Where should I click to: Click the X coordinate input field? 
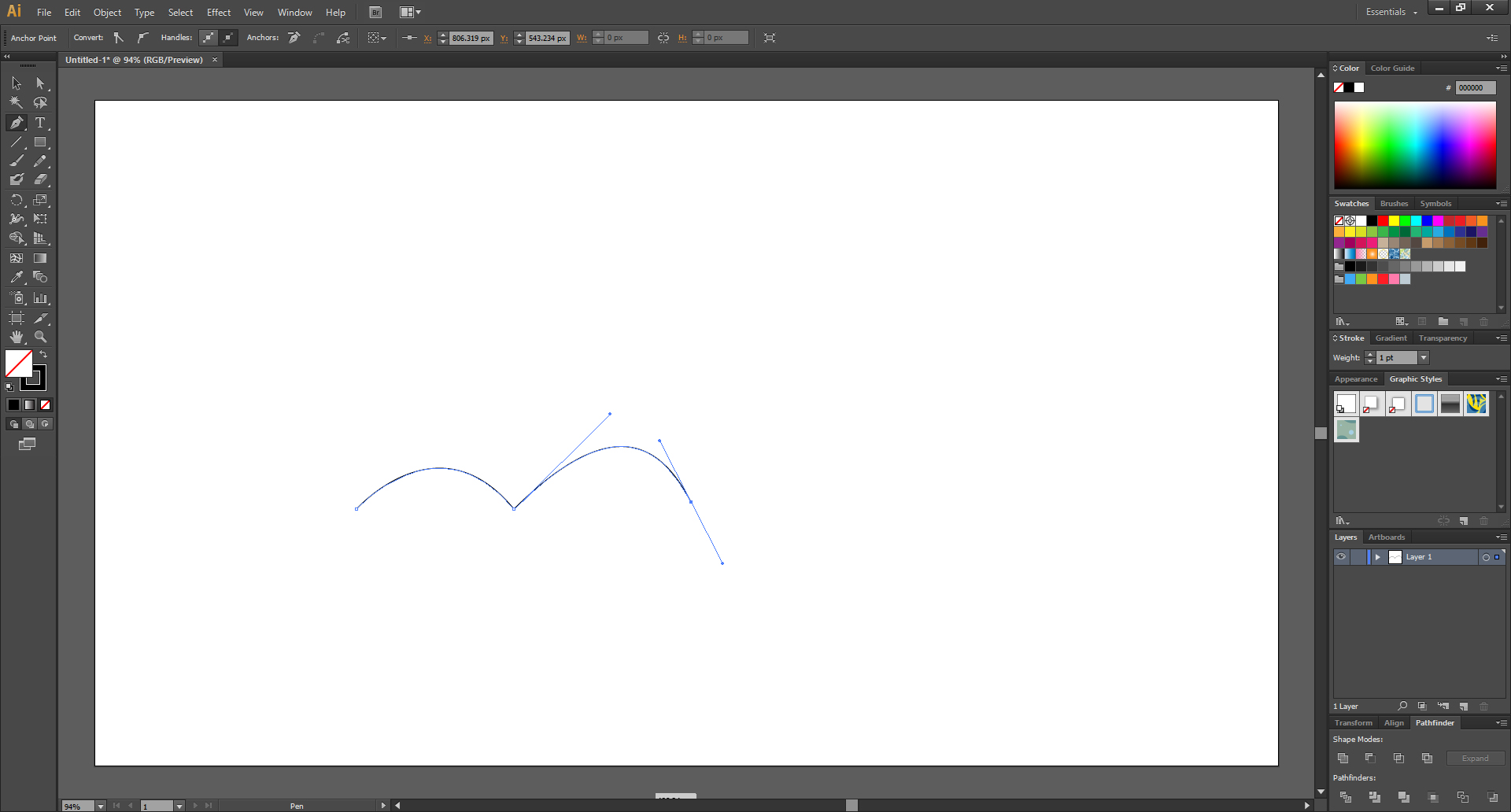[471, 38]
